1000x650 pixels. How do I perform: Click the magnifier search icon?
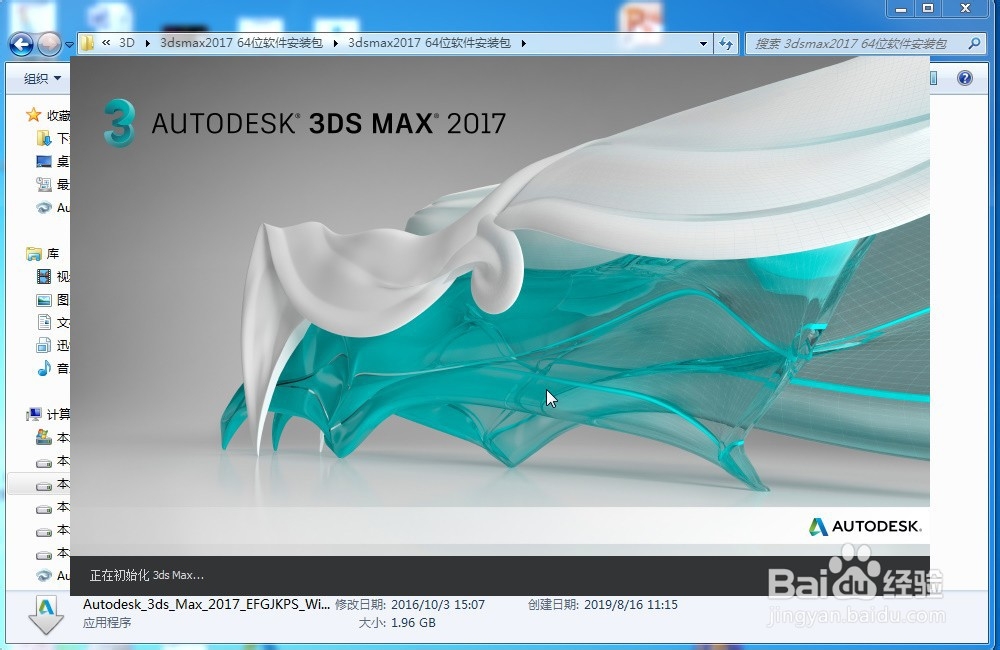(974, 43)
